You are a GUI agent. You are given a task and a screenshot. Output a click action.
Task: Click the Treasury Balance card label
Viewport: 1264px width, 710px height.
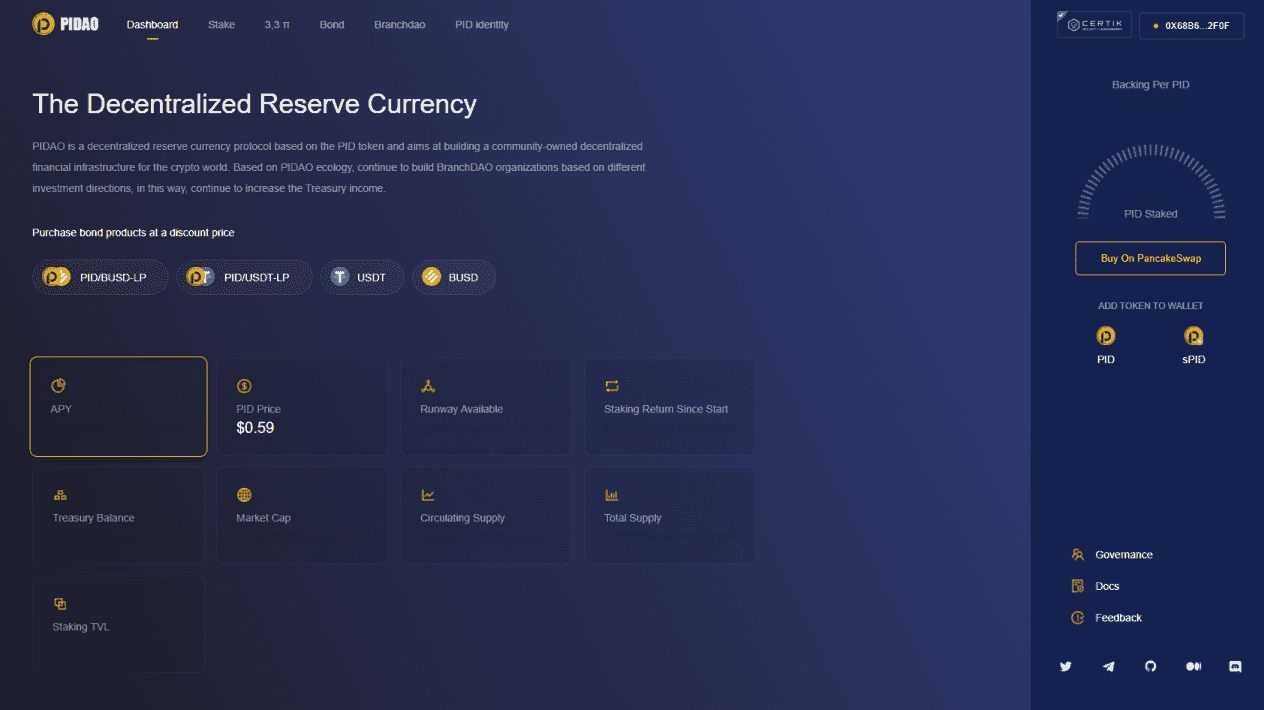[x=93, y=518]
